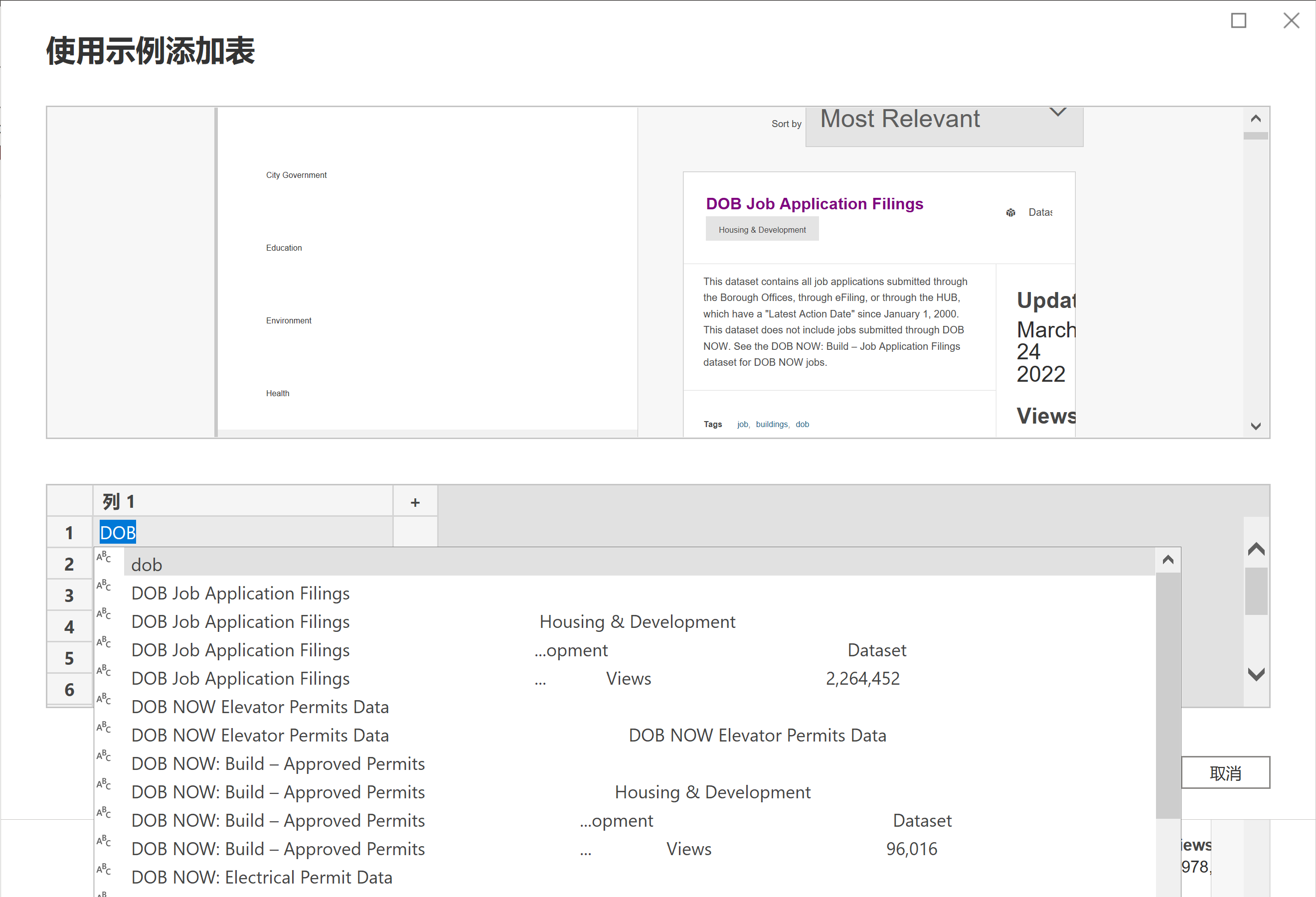Click the 取消 cancel button
This screenshot has height=897, width=1316.
pyautogui.click(x=1225, y=772)
